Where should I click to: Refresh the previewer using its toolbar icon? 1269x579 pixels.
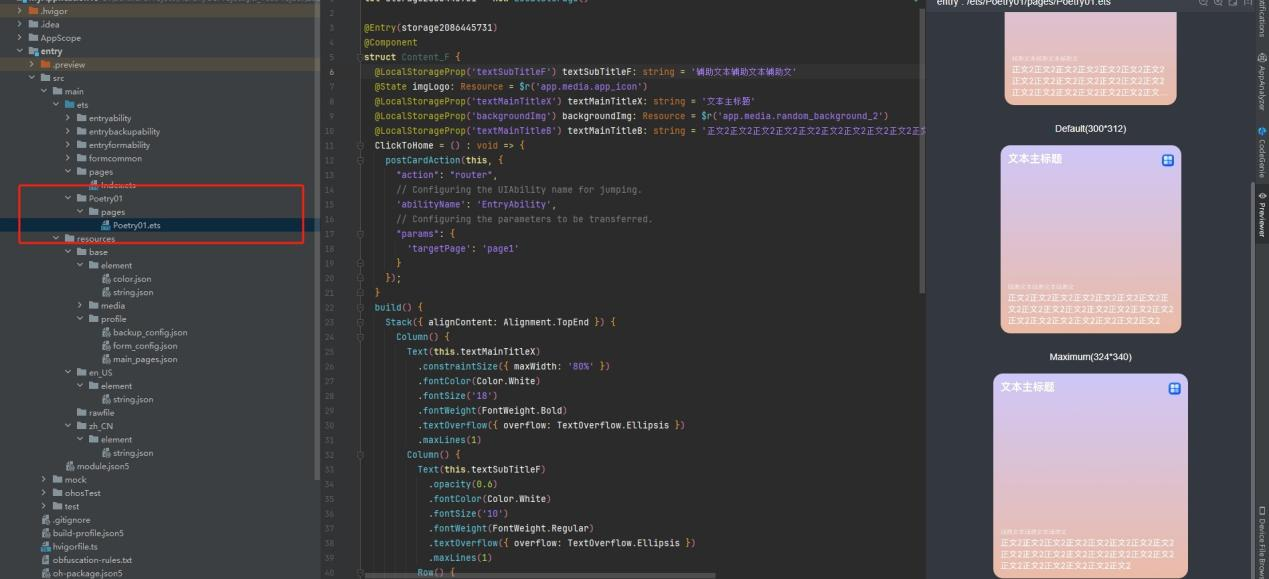(x=1233, y=4)
